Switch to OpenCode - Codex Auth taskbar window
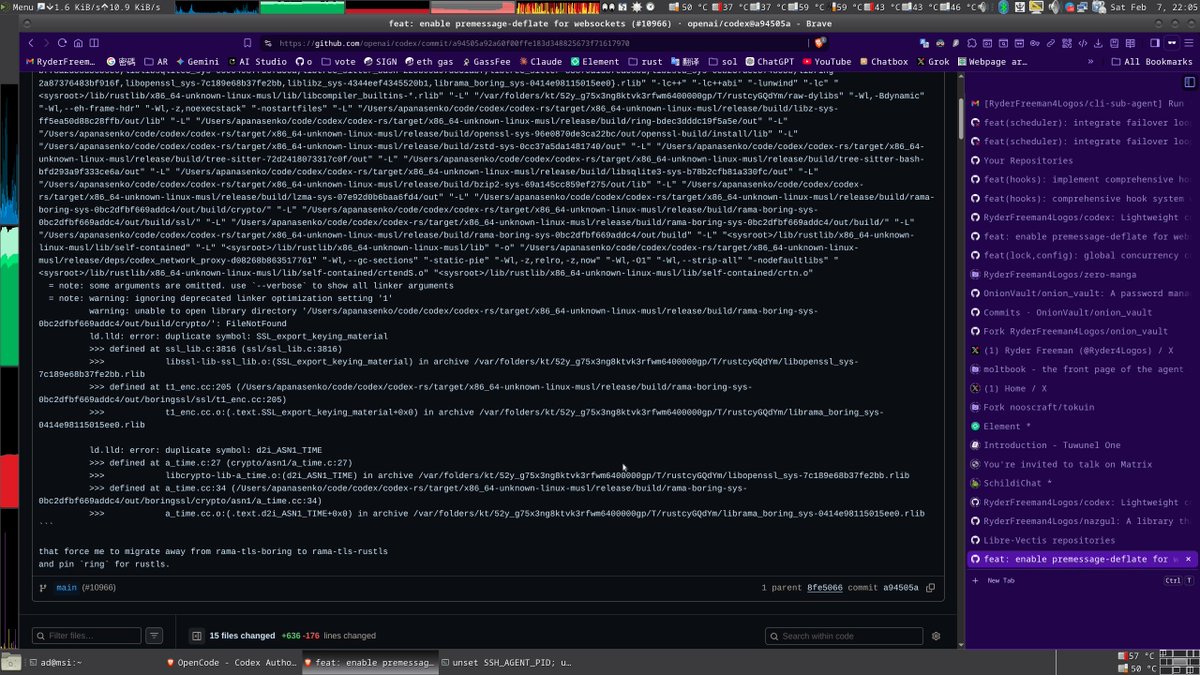Viewport: 1200px width, 675px height. (231, 662)
